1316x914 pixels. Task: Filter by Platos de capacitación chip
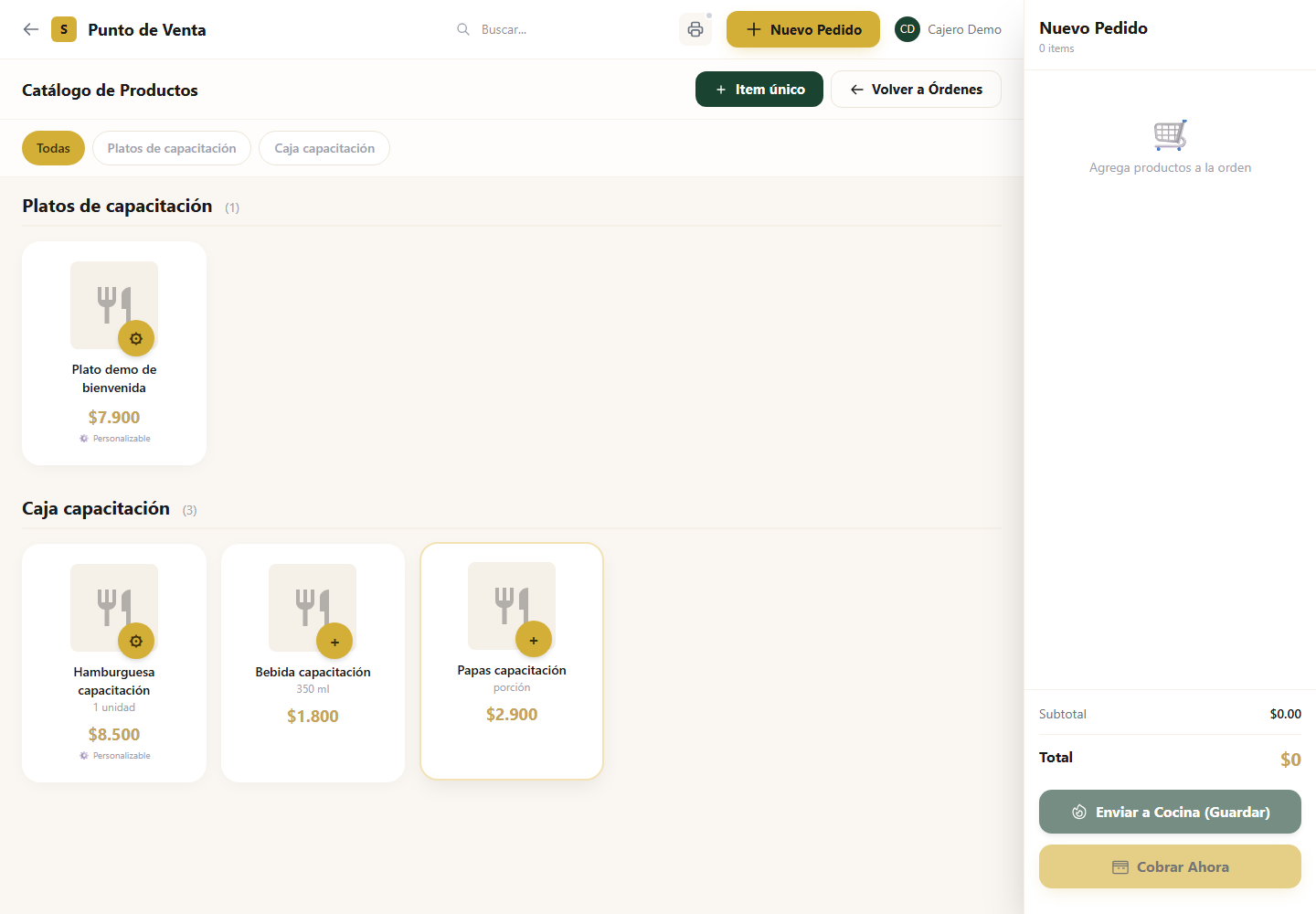pyautogui.click(x=172, y=148)
